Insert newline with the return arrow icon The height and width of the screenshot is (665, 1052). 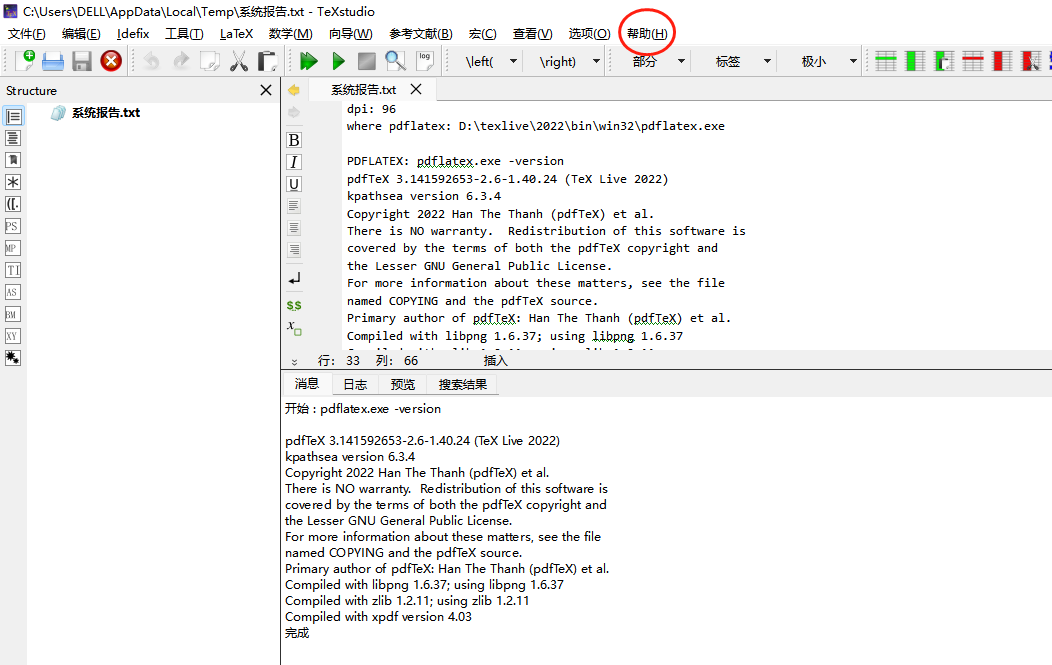294,278
